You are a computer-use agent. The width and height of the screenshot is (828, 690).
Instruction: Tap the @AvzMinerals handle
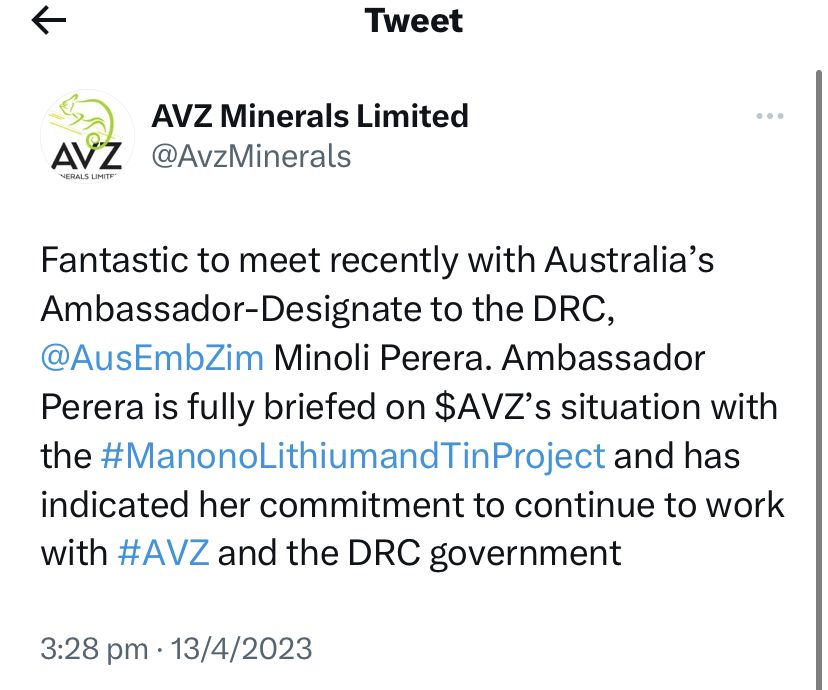pos(251,157)
